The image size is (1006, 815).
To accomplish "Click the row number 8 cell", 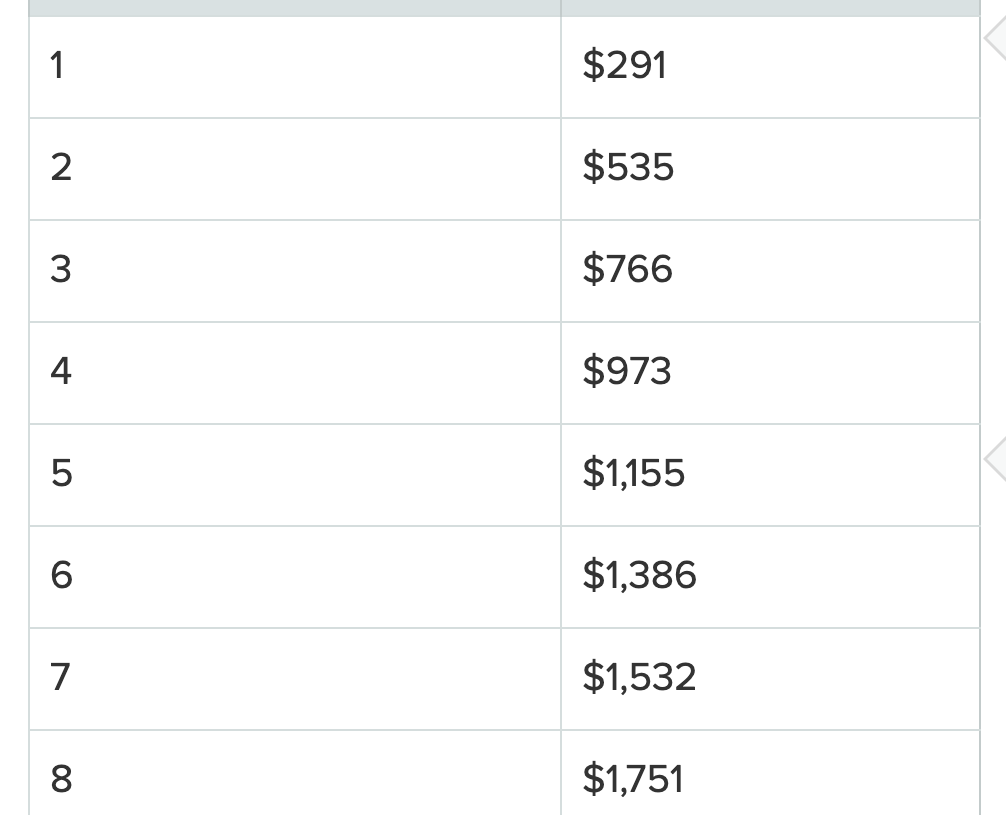I will pos(295,773).
